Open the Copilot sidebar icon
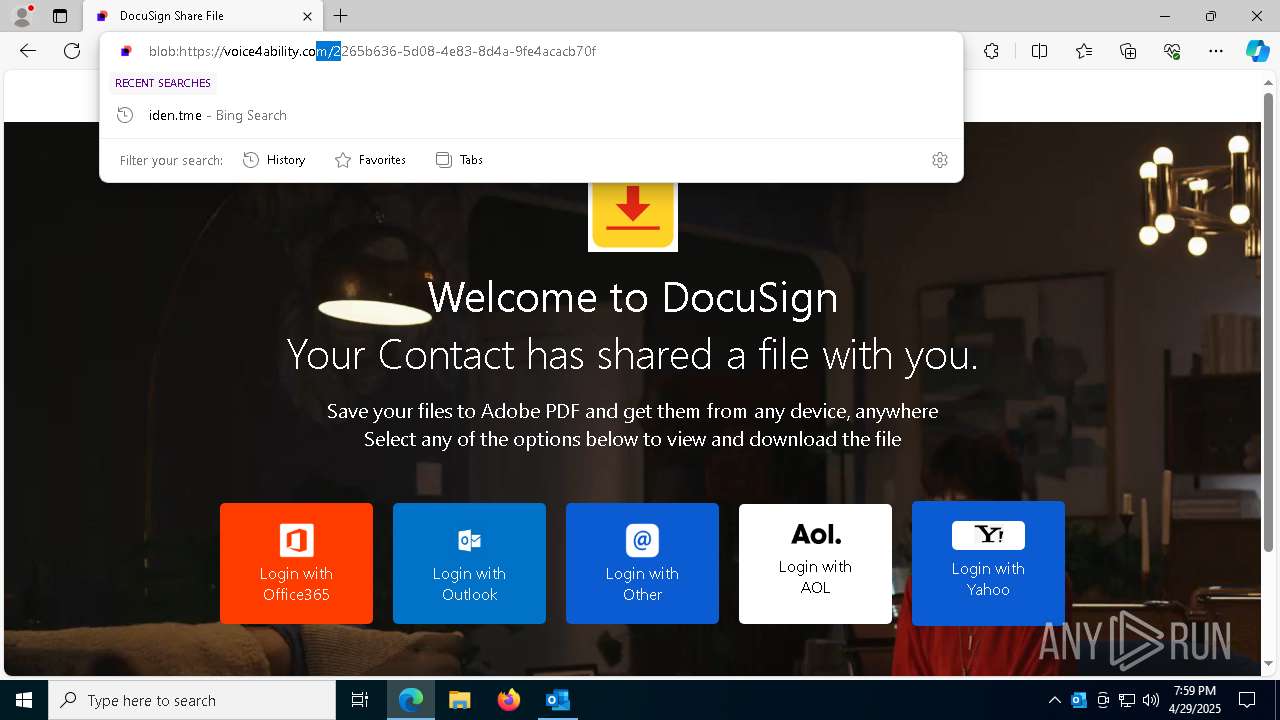1280x720 pixels. coord(1257,51)
